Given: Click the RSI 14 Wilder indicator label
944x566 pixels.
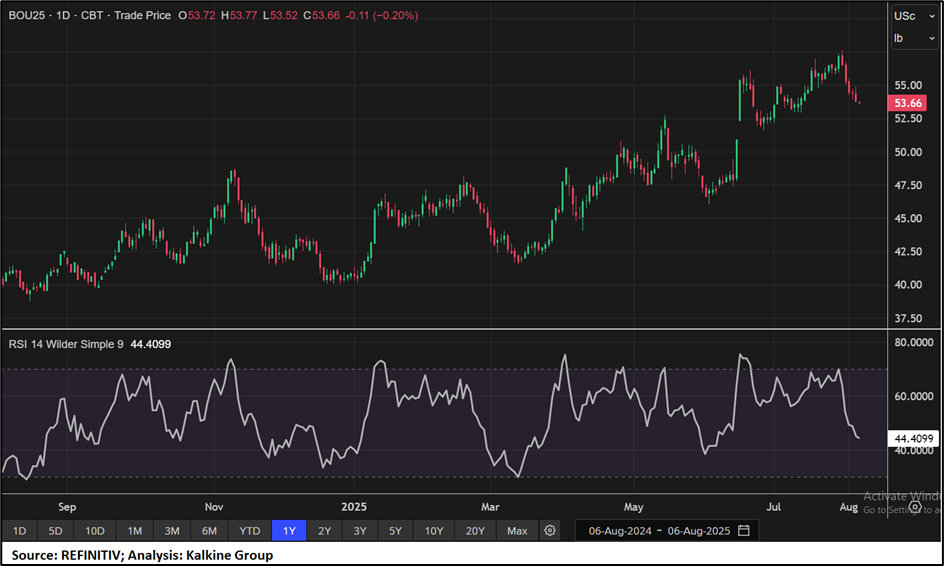Looking at the screenshot, I should click(x=65, y=344).
